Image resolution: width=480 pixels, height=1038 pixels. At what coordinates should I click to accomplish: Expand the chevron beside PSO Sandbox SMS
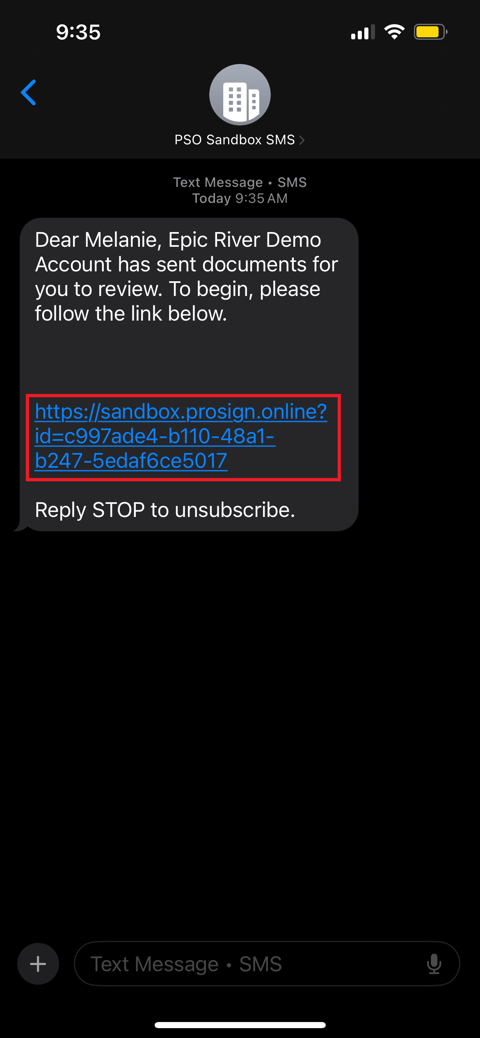click(303, 140)
